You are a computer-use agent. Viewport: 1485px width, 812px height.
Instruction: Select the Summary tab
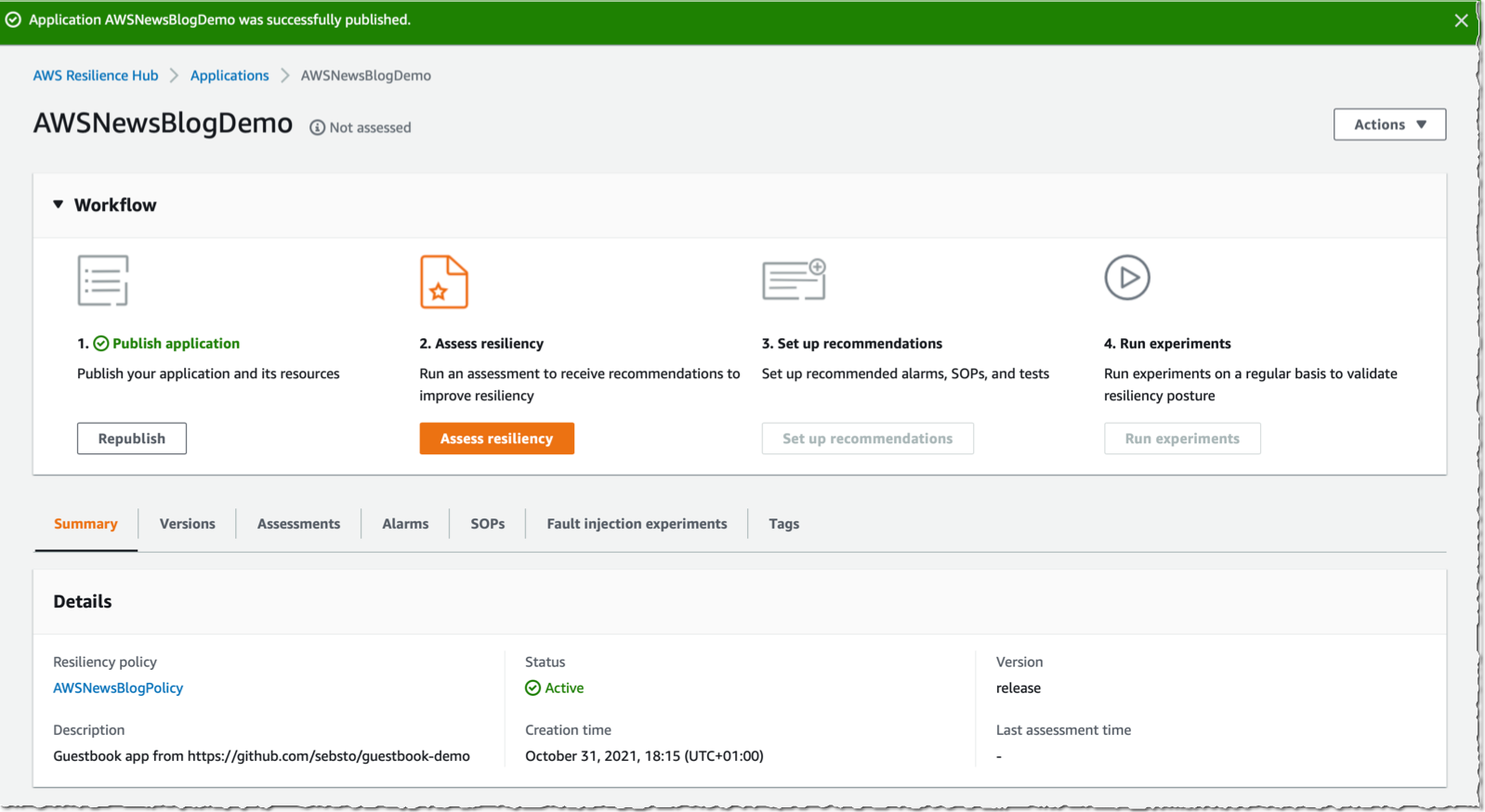coord(85,524)
